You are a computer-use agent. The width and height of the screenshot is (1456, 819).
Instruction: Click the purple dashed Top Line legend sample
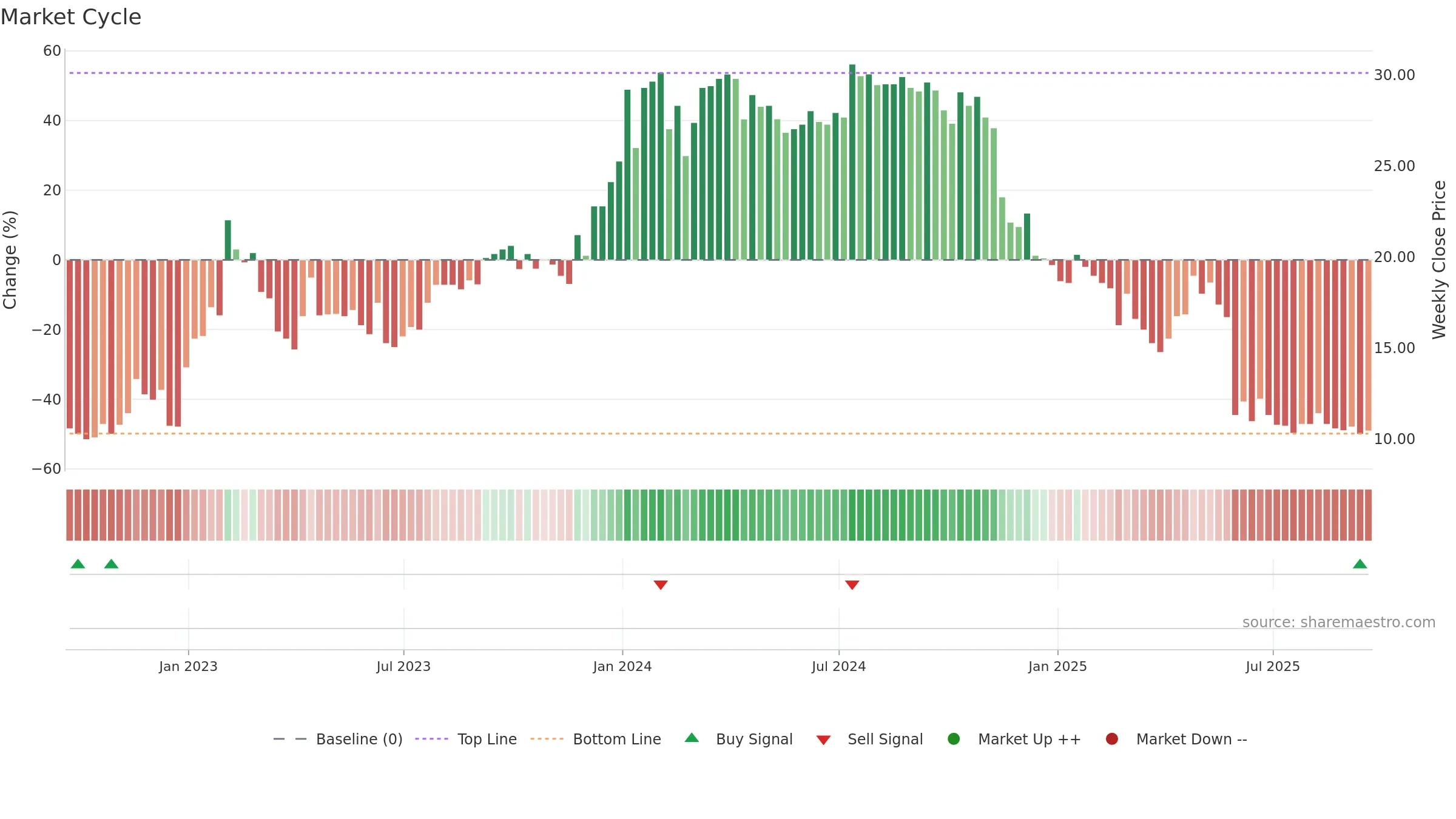[431, 739]
